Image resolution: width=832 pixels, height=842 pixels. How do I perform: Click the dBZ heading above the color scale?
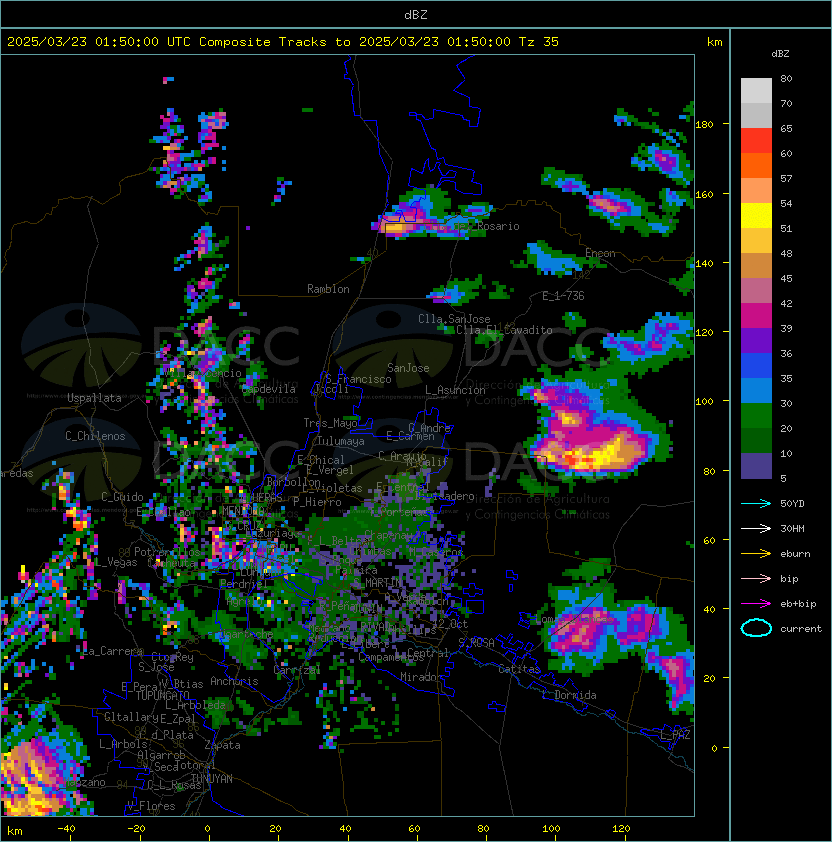[x=780, y=54]
